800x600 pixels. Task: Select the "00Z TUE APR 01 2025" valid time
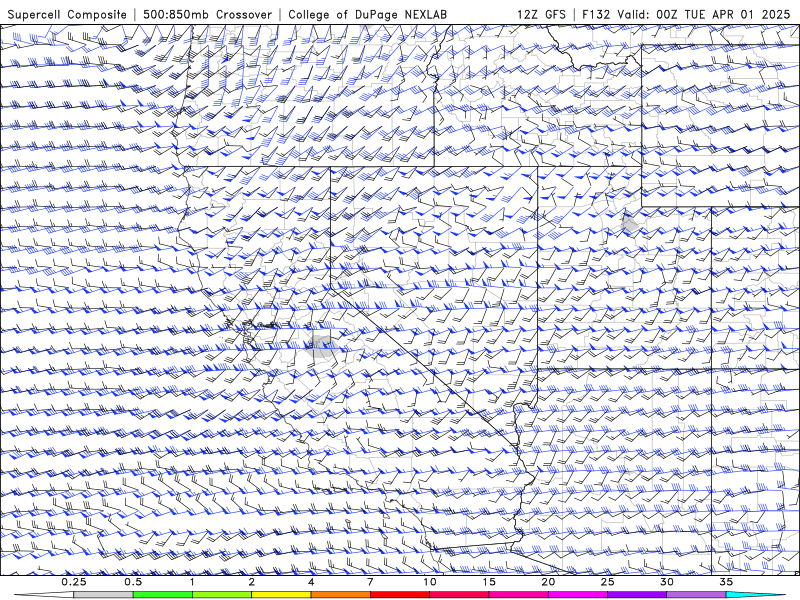pos(723,15)
